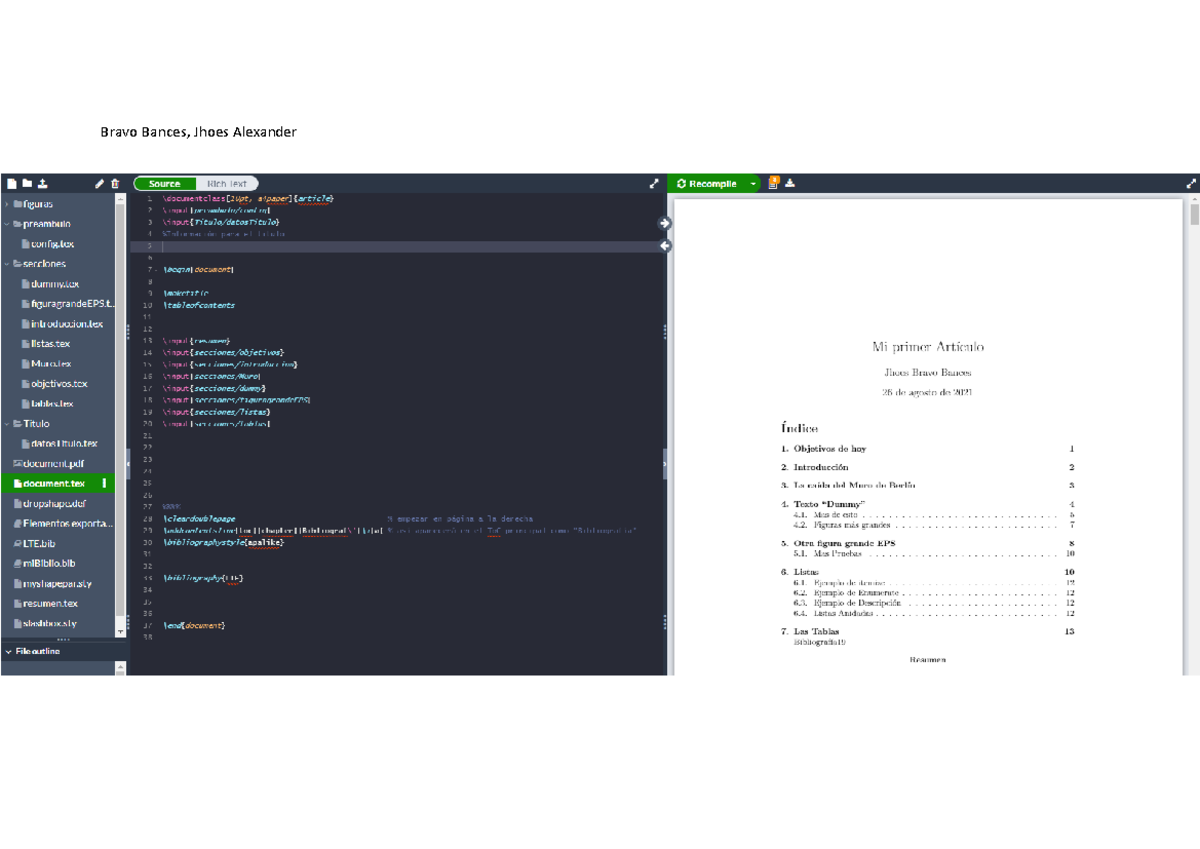Collapse the preambulo folder
The height and width of the screenshot is (849, 1200).
point(7,224)
